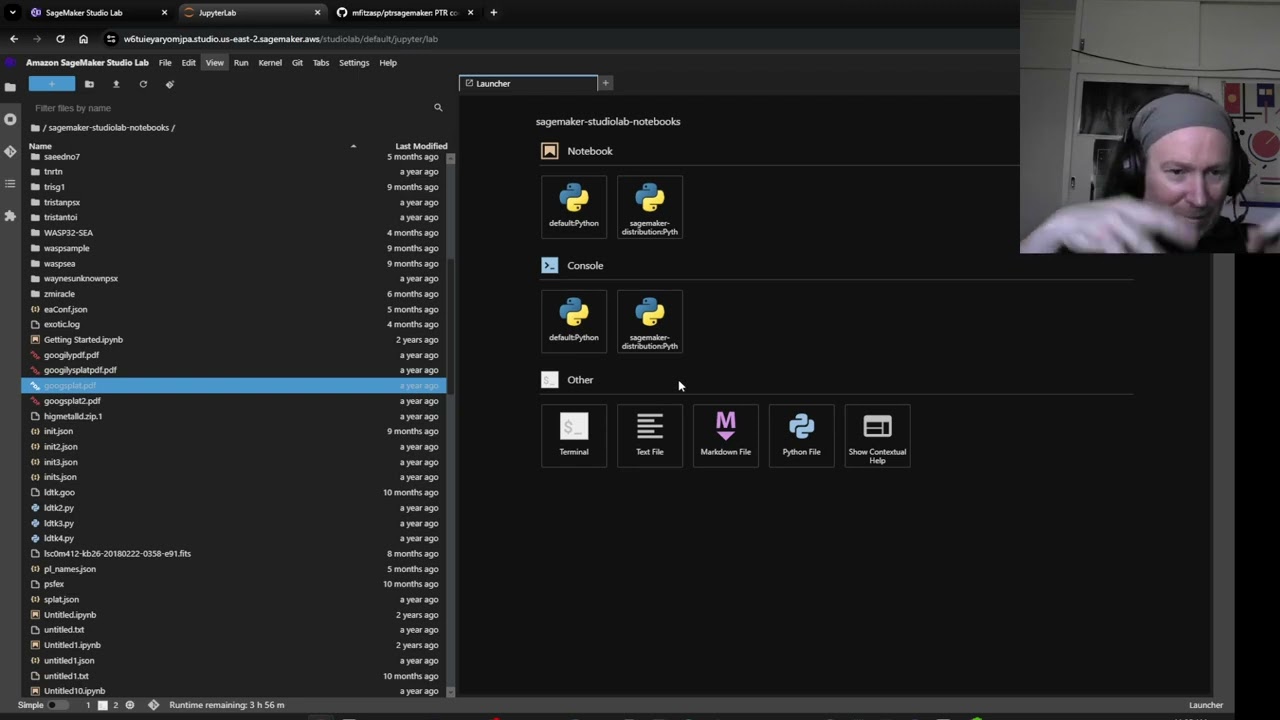Launch sagemaker-distribution Python console

click(x=650, y=321)
